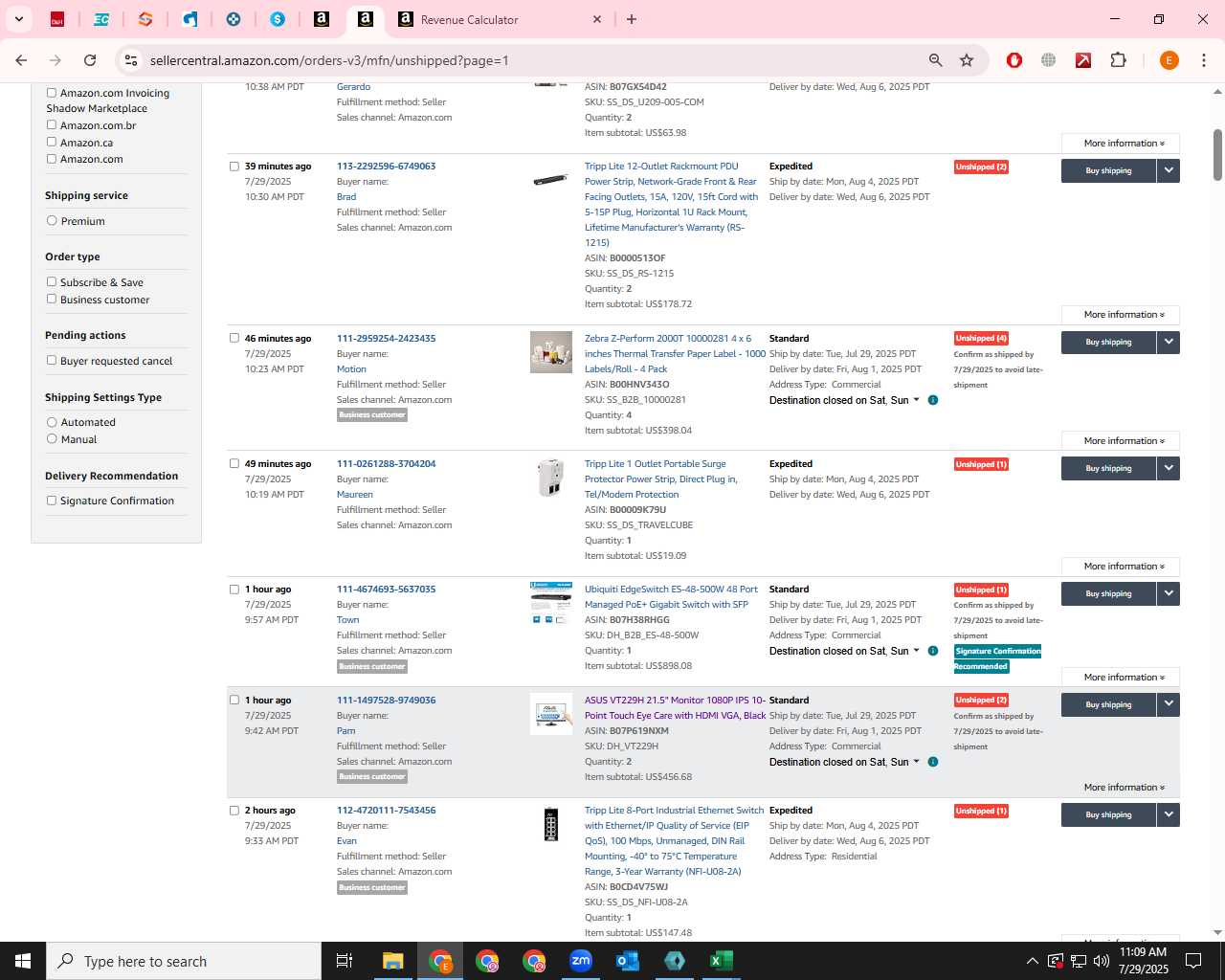Open Buy shipping dropdown for Ubiquiti order
Viewport: 1225px width, 980px height.
(1169, 593)
